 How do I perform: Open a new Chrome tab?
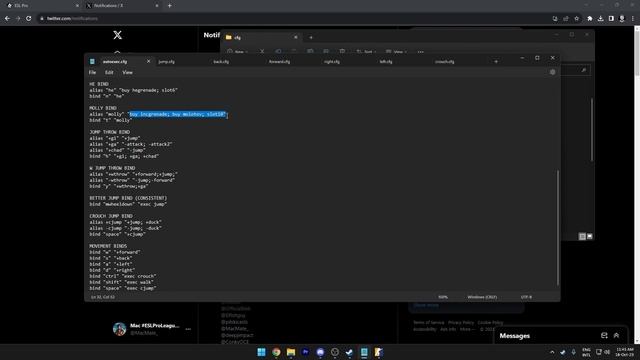pyautogui.click(x=169, y=6)
